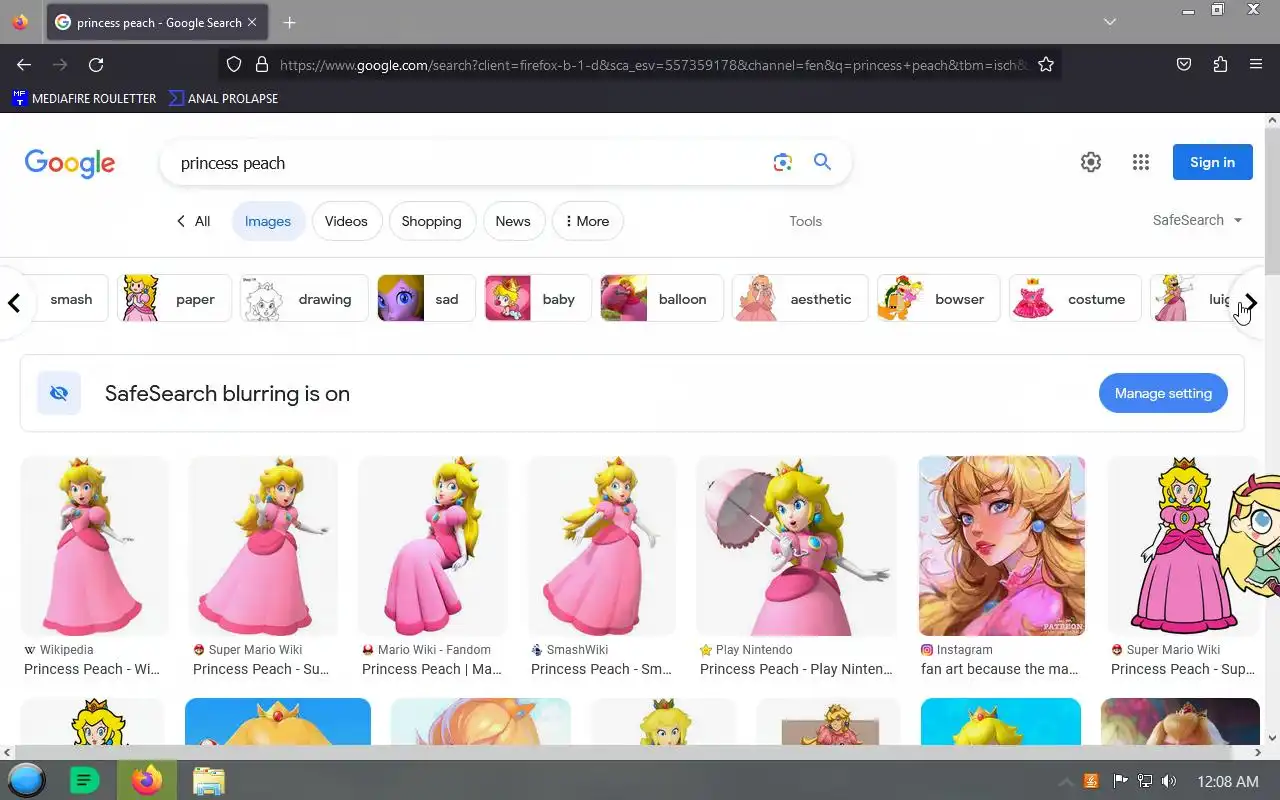Open the taskbar start orb

pos(27,780)
